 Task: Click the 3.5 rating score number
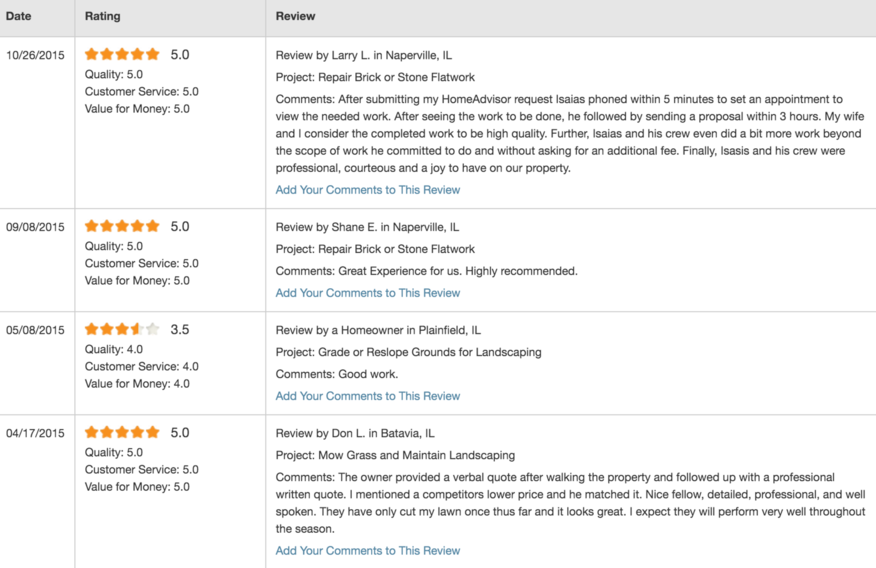coord(180,330)
